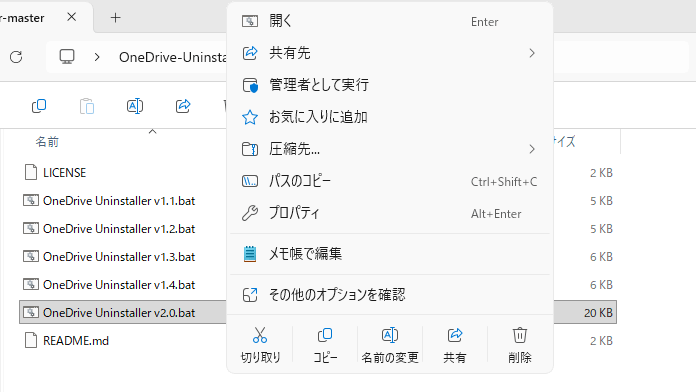Click the sort arrow above the 名前 column
This screenshot has width=696, height=392.
coord(152,131)
